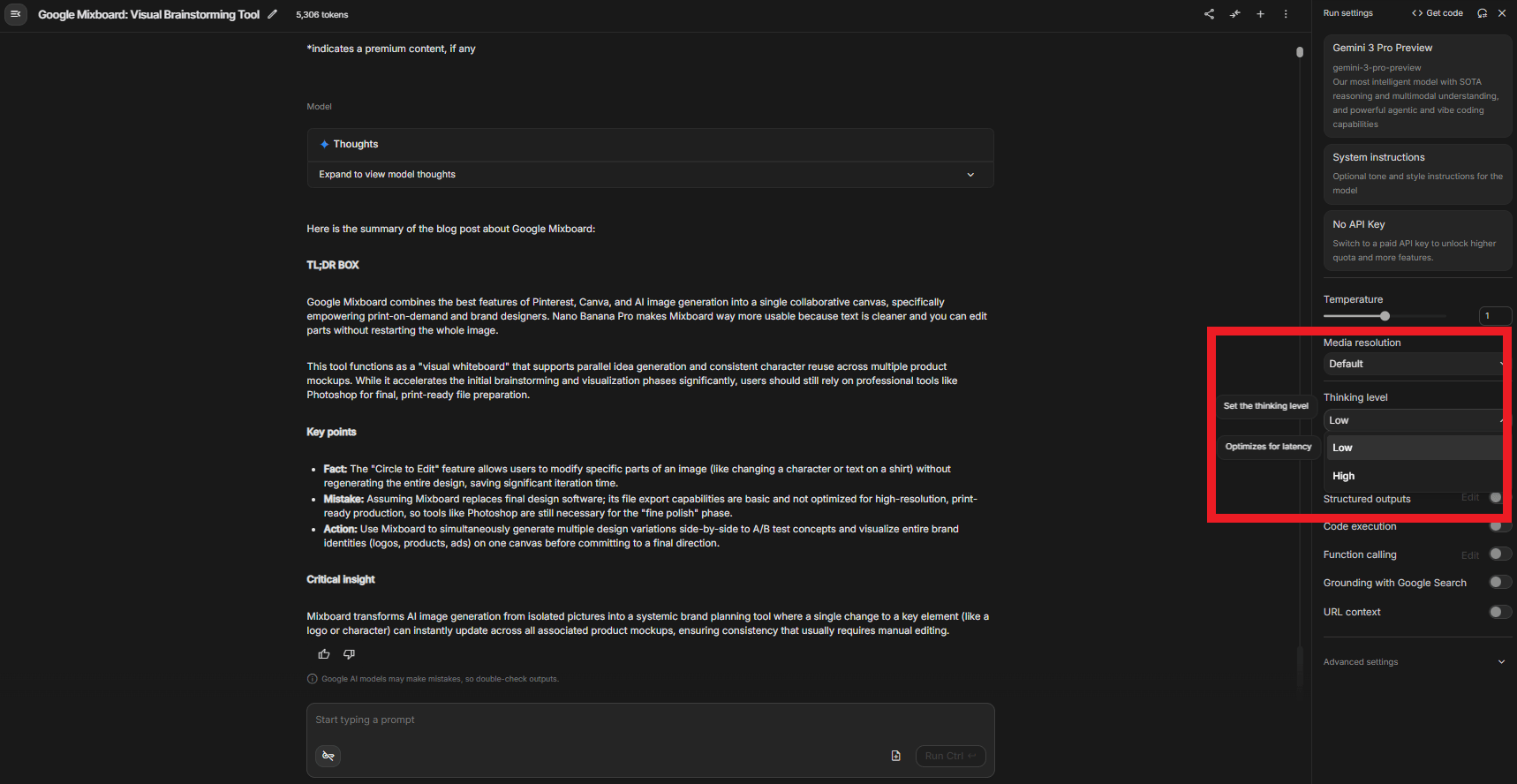
Task: Open the share prompt icon
Action: tap(1209, 14)
